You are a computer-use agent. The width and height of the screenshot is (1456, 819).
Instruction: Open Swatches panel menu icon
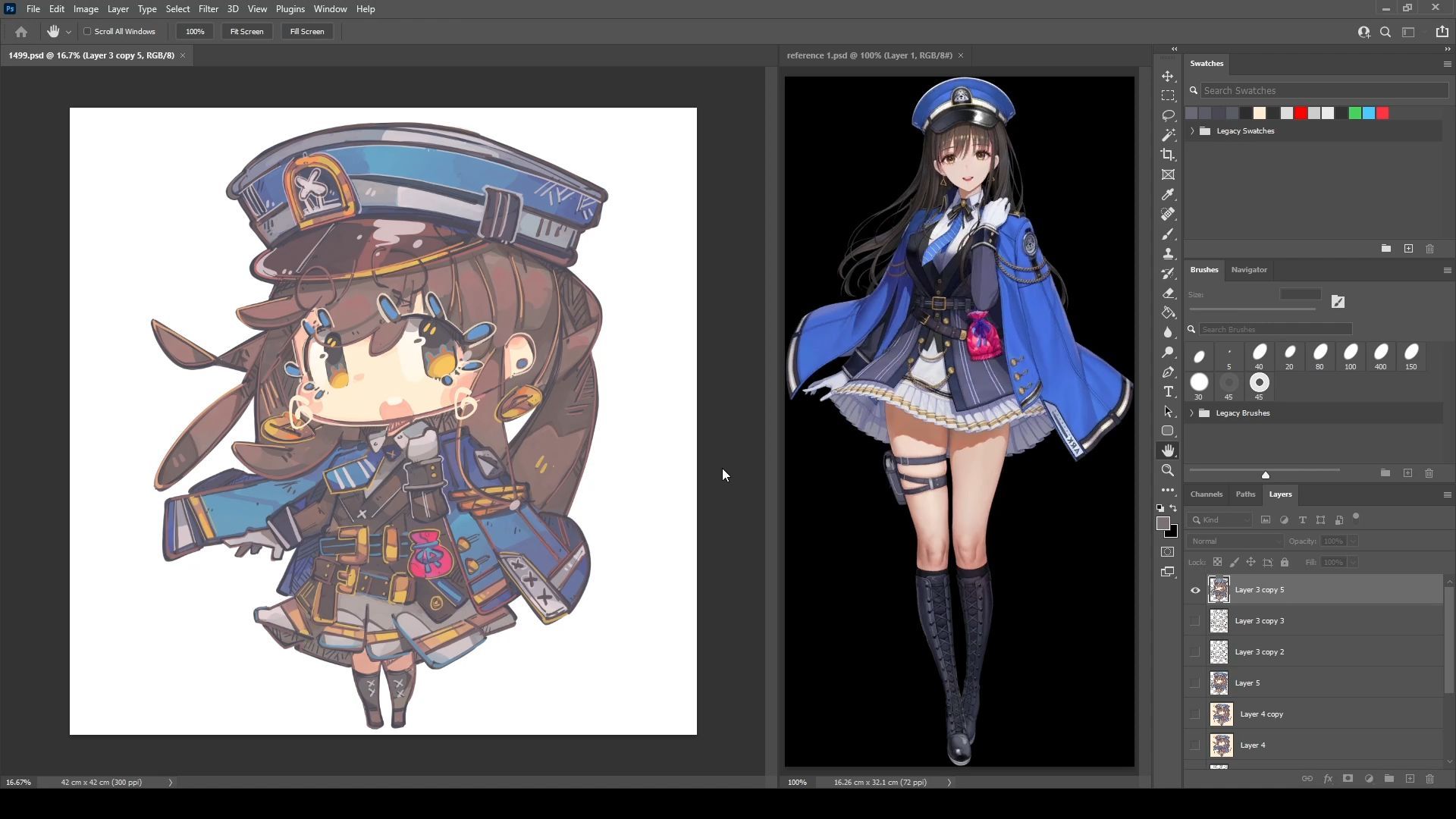coord(1447,64)
